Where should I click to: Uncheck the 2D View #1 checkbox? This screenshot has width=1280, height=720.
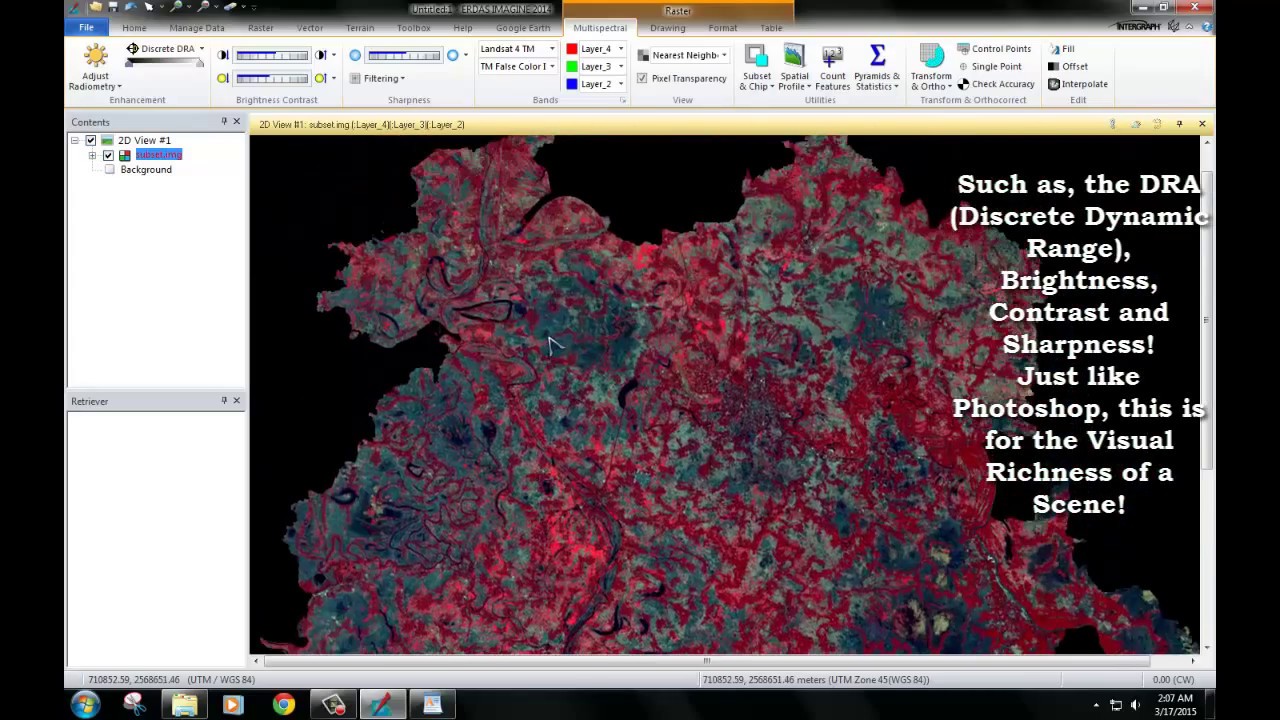click(90, 140)
